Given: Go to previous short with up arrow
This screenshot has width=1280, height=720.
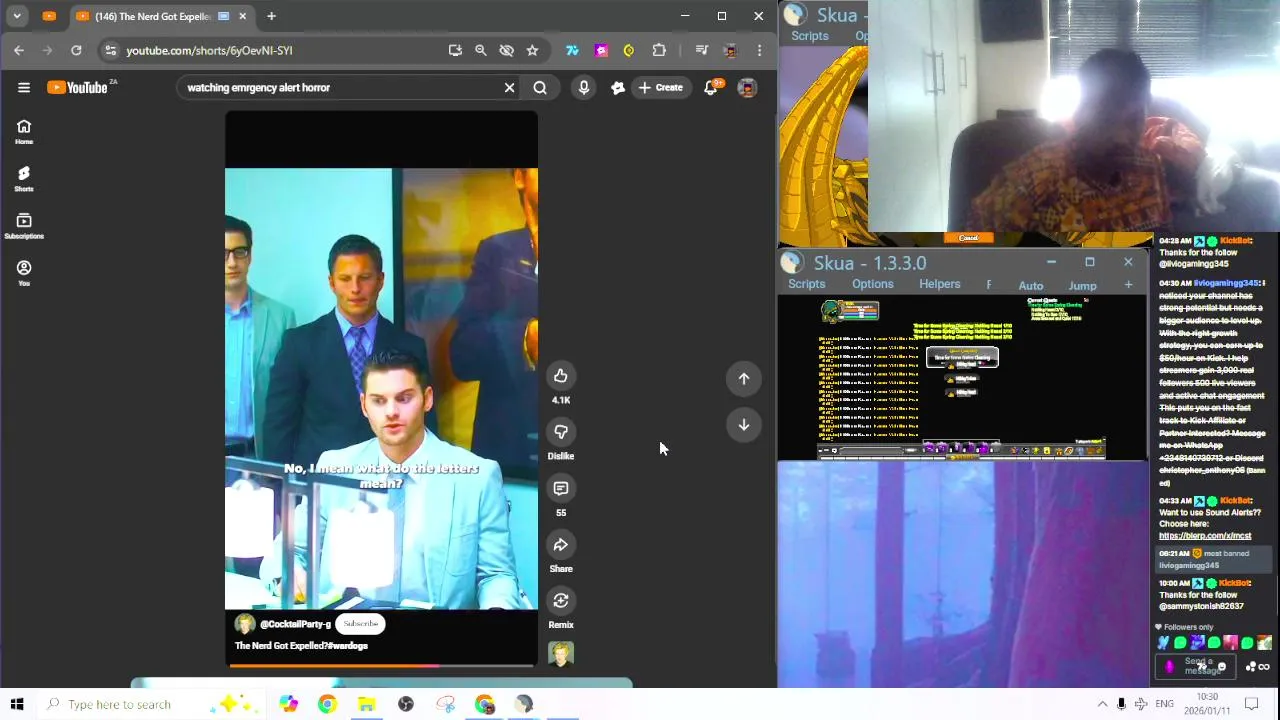Looking at the screenshot, I should tap(744, 378).
